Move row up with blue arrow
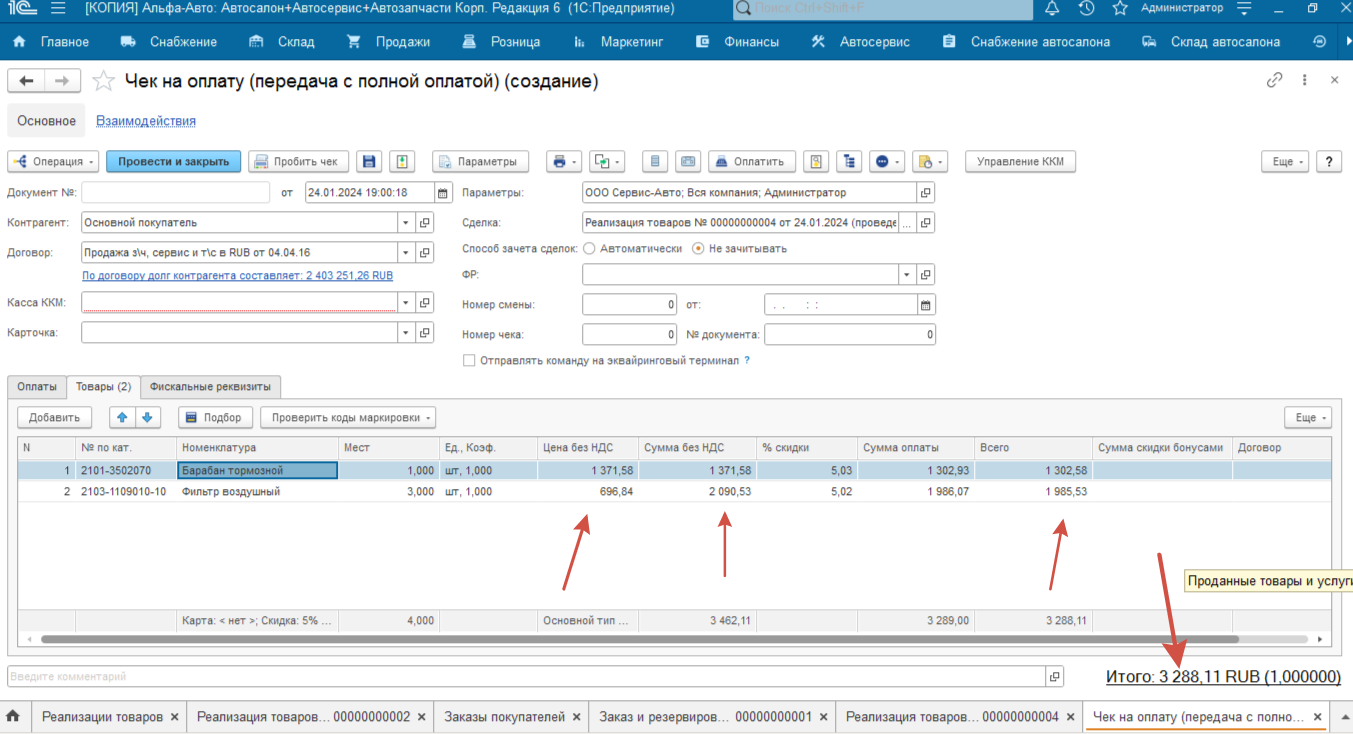Viewport: 1353px width, 734px height. click(123, 417)
